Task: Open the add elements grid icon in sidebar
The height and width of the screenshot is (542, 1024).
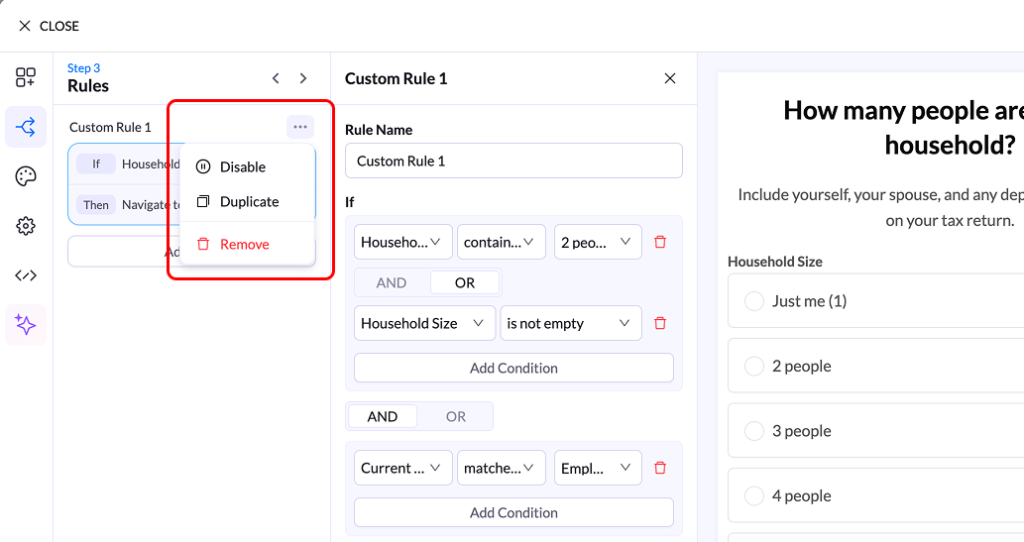Action: coord(25,77)
